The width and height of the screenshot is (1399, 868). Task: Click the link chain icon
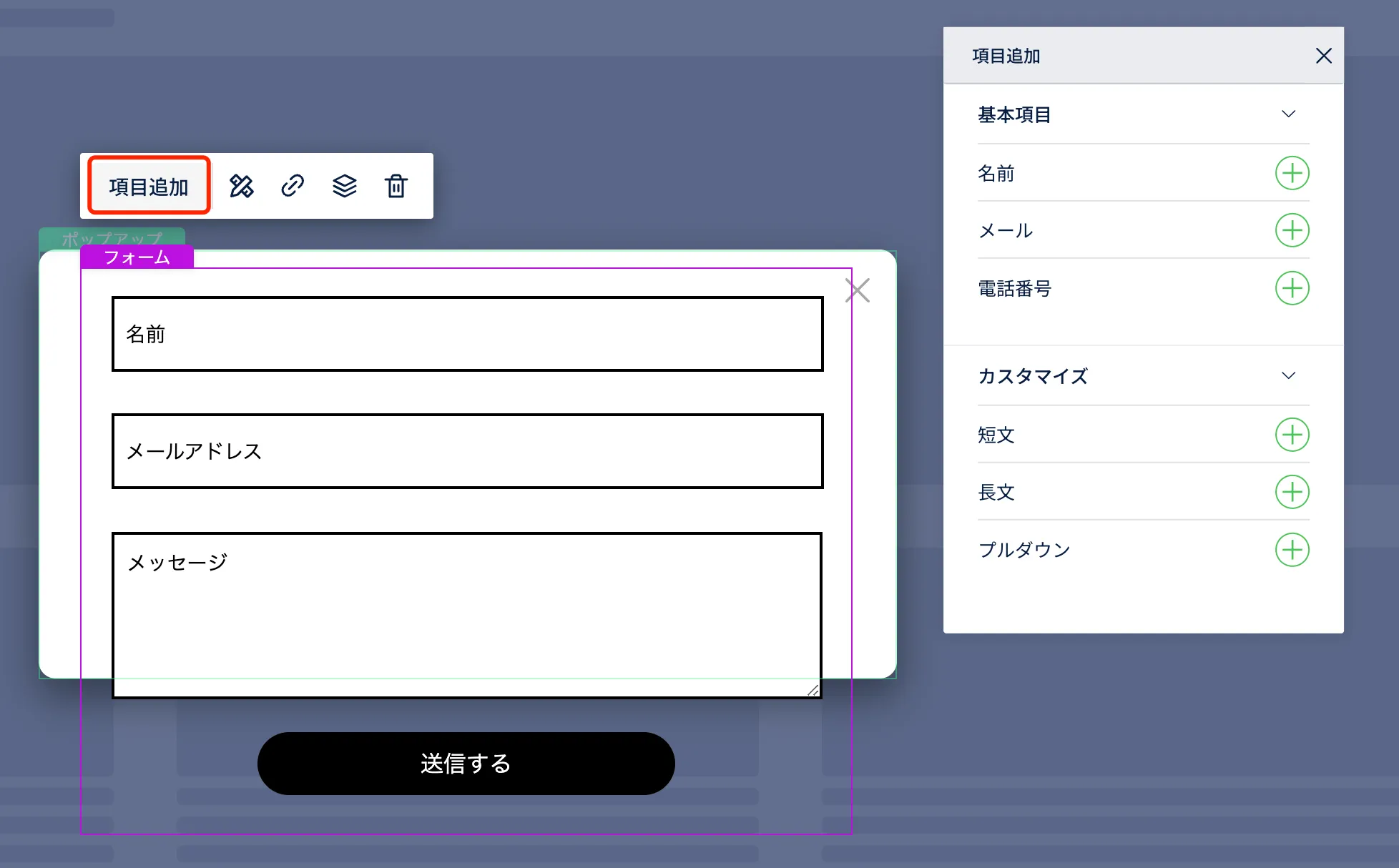click(293, 186)
